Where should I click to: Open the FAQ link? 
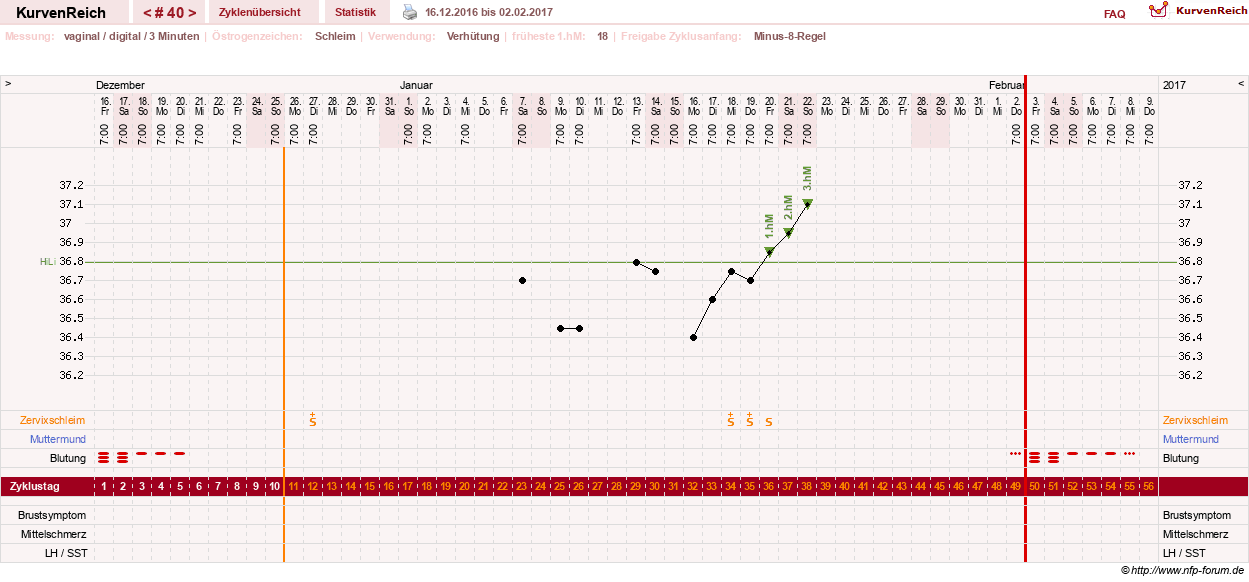coord(1114,14)
